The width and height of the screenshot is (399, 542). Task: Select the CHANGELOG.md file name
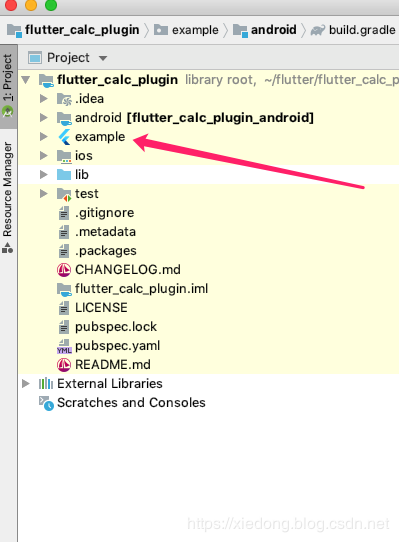click(128, 270)
